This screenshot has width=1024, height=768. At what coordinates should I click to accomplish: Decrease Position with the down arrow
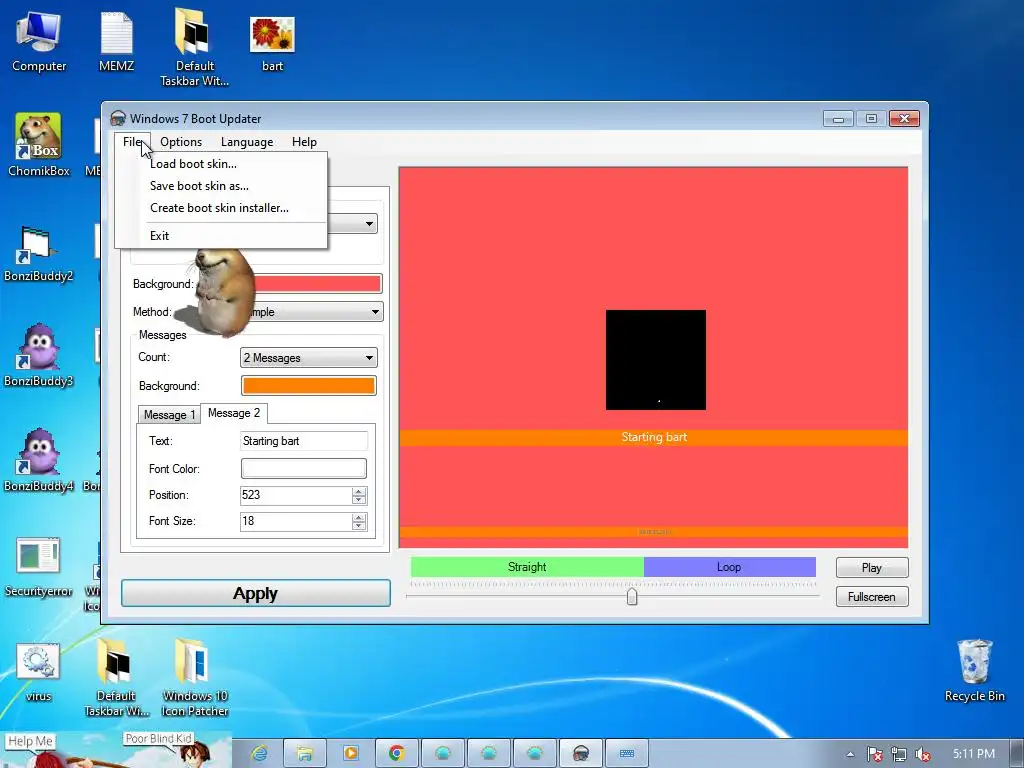coord(359,500)
